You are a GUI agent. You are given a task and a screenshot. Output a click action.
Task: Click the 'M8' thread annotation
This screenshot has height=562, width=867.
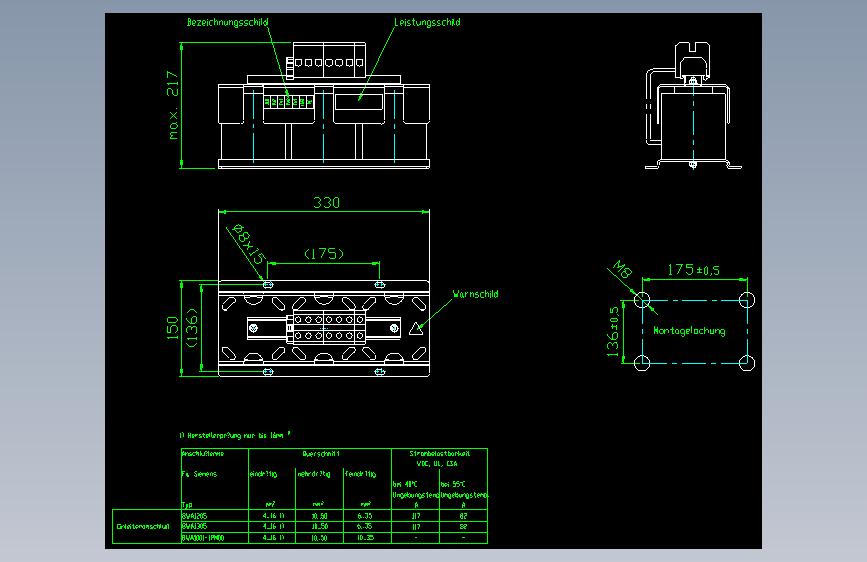[623, 269]
